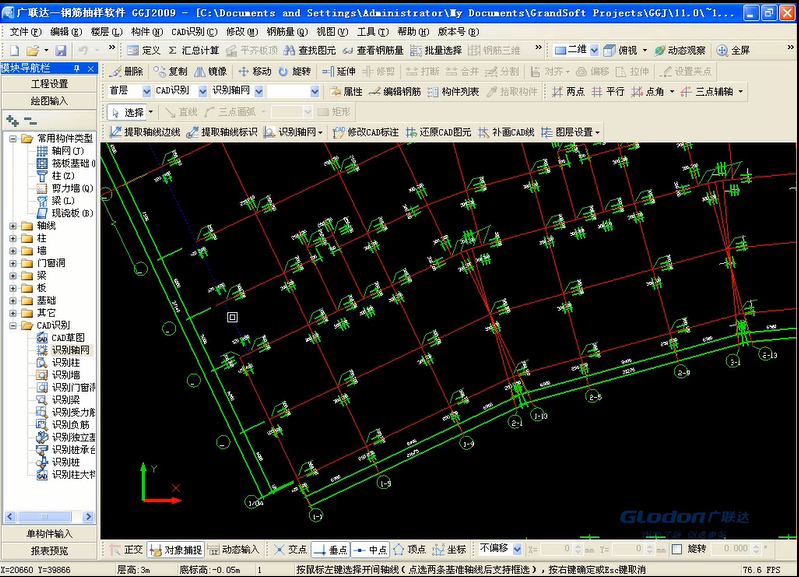Click the 工程设置 panel button
Screen dimensions: 799x577
(49, 84)
